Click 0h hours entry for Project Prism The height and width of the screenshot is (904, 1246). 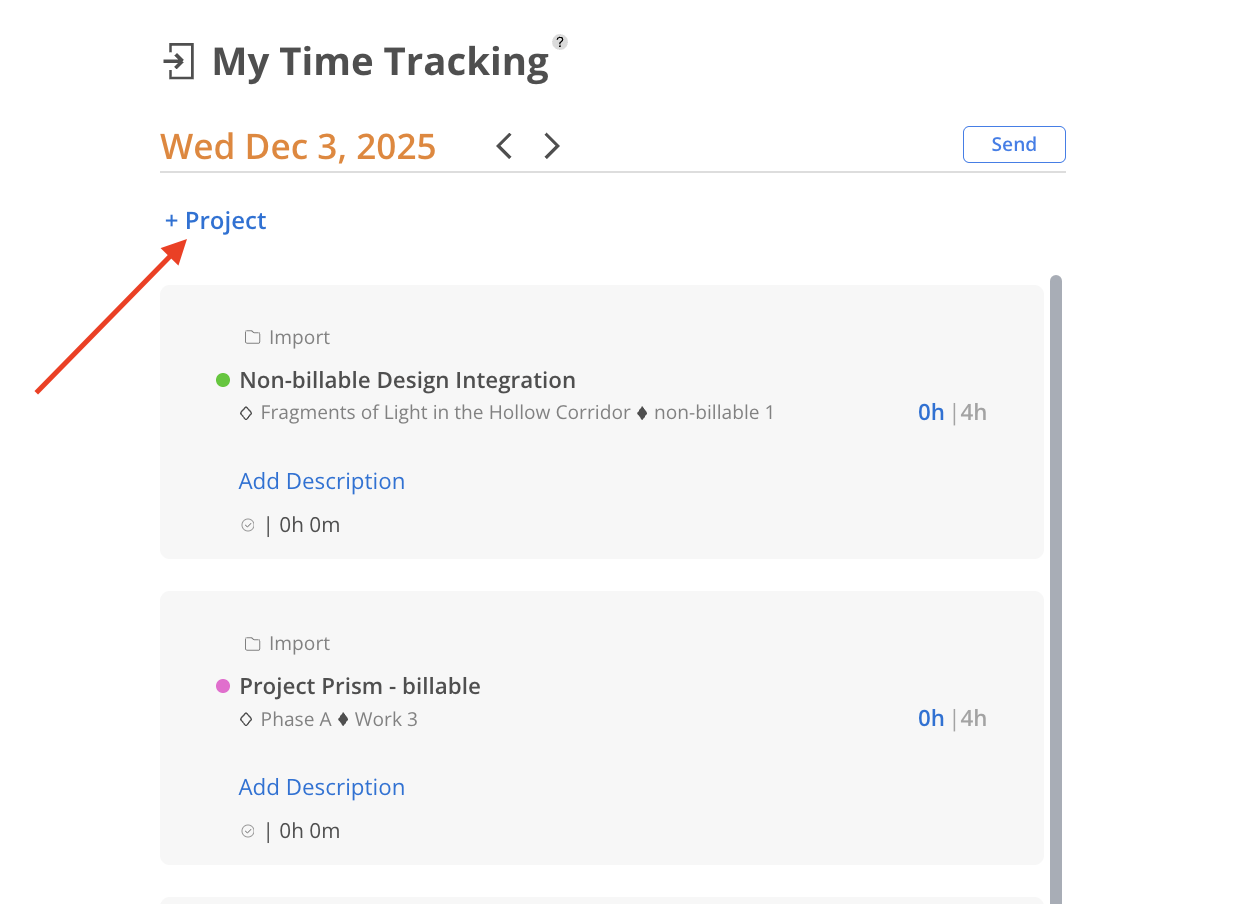931,718
